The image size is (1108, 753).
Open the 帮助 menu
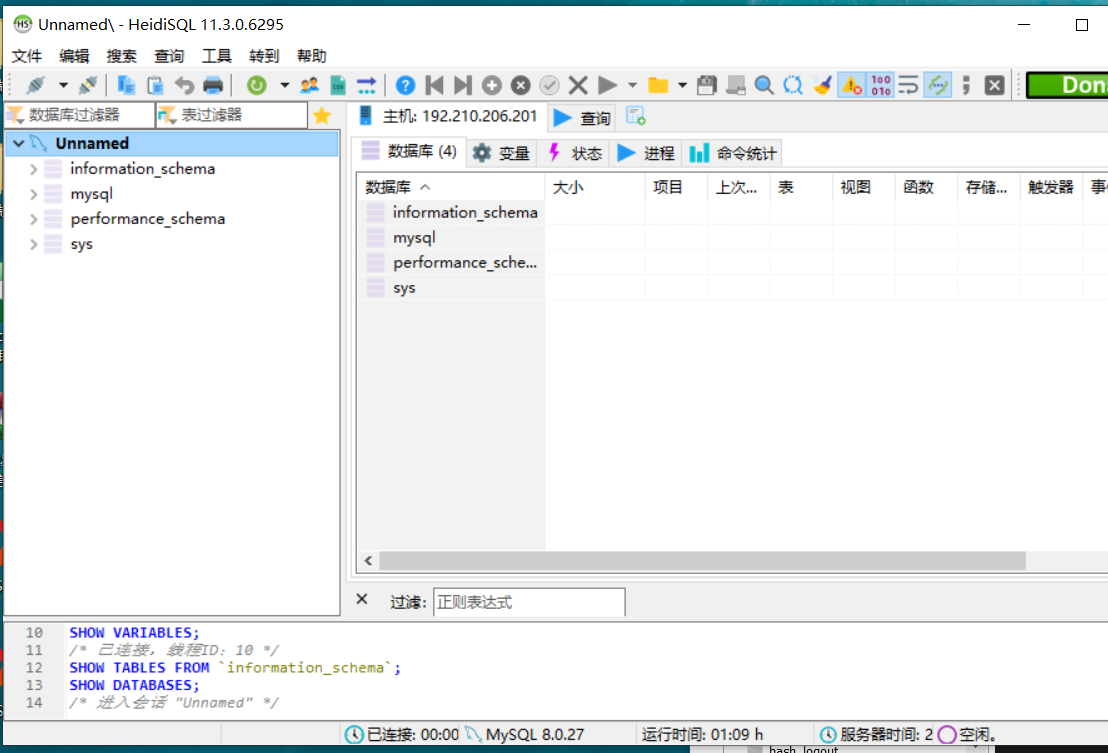pyautogui.click(x=312, y=56)
